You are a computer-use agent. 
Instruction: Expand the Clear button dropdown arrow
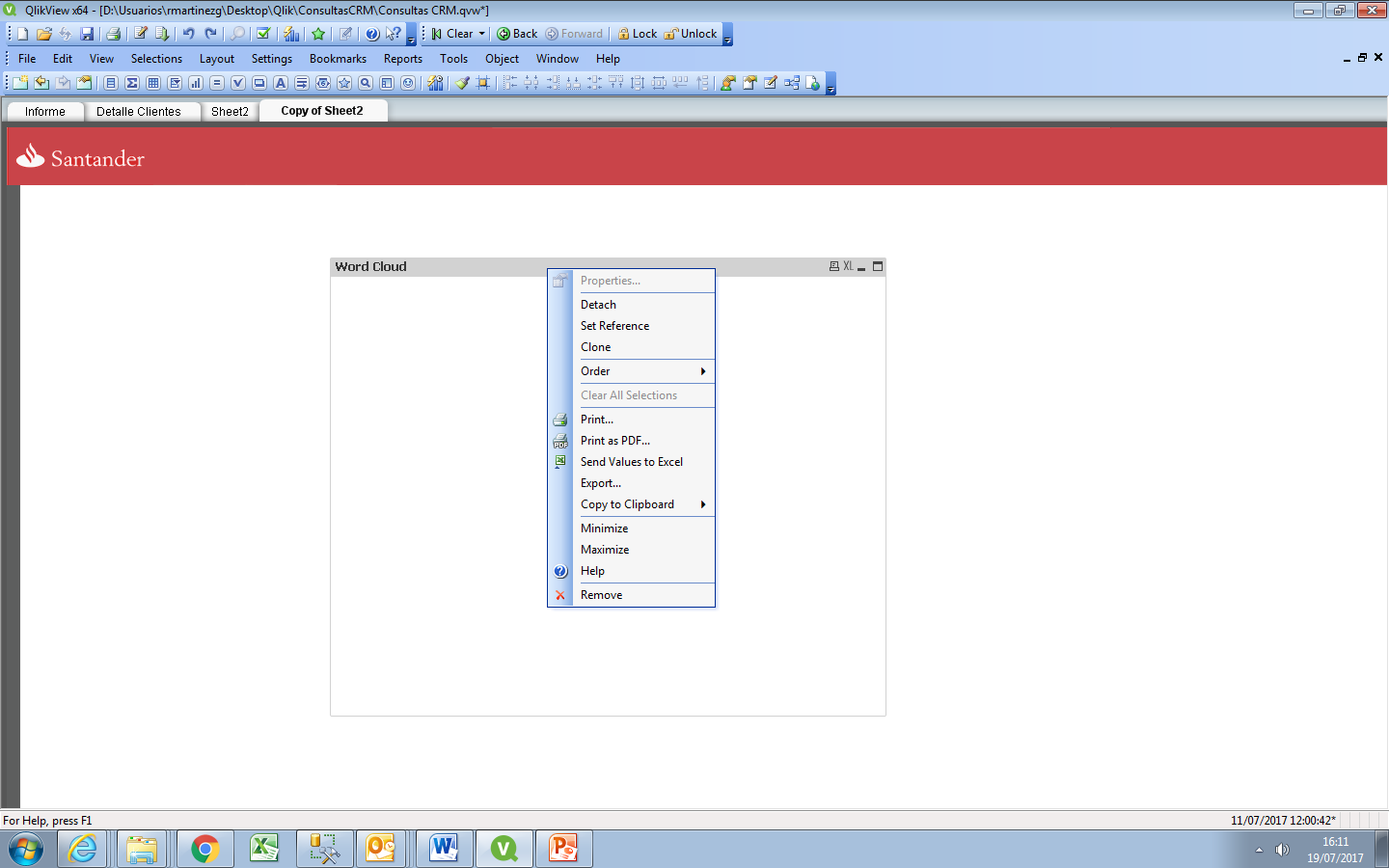pyautogui.click(x=482, y=34)
